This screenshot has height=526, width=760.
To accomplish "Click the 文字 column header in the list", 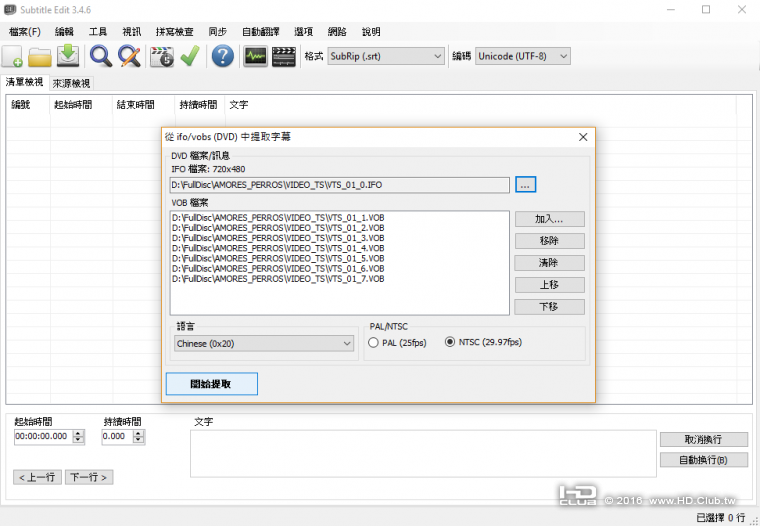I will [480, 105].
